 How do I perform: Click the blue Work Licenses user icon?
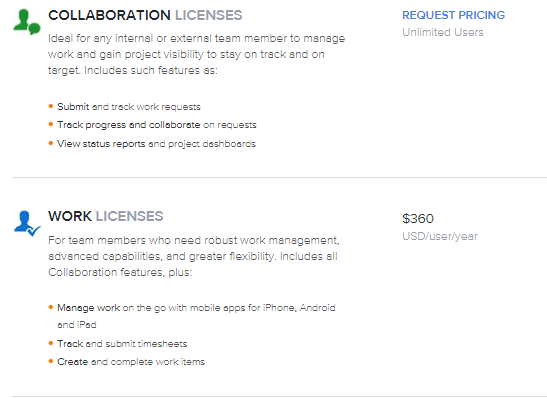[27, 223]
